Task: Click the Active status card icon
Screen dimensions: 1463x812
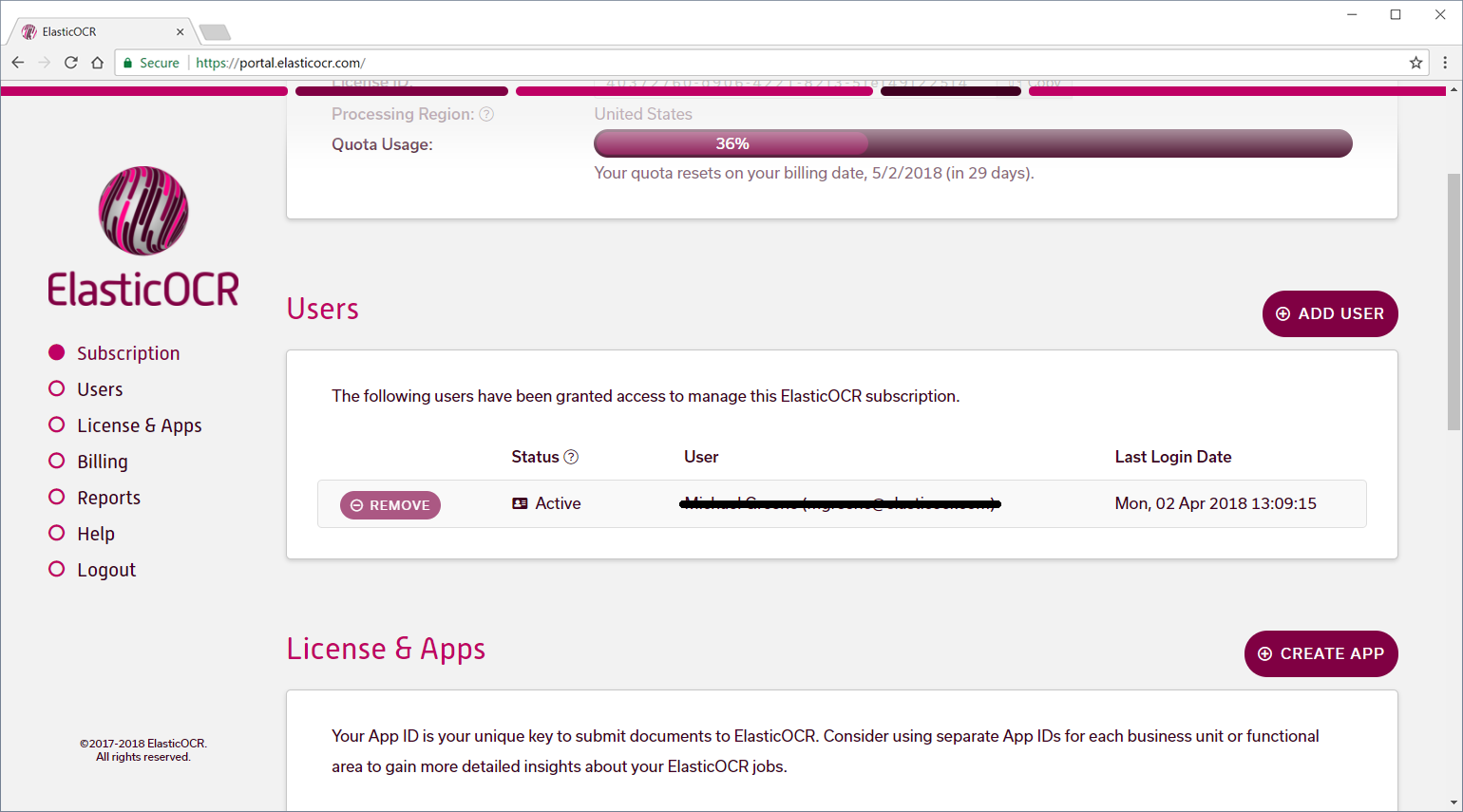Action: pyautogui.click(x=520, y=503)
